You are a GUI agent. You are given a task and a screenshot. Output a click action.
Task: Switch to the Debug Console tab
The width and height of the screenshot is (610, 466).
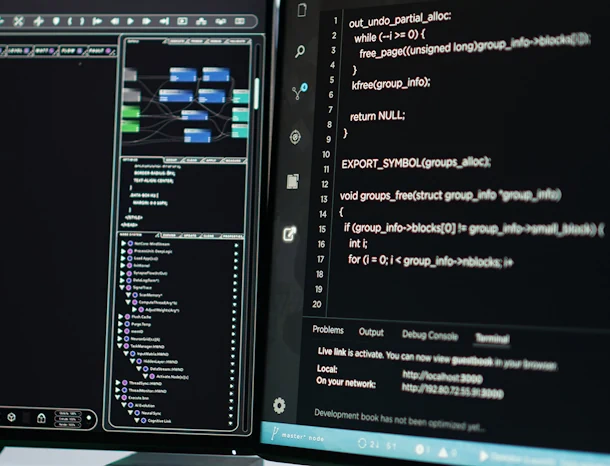[430, 335]
